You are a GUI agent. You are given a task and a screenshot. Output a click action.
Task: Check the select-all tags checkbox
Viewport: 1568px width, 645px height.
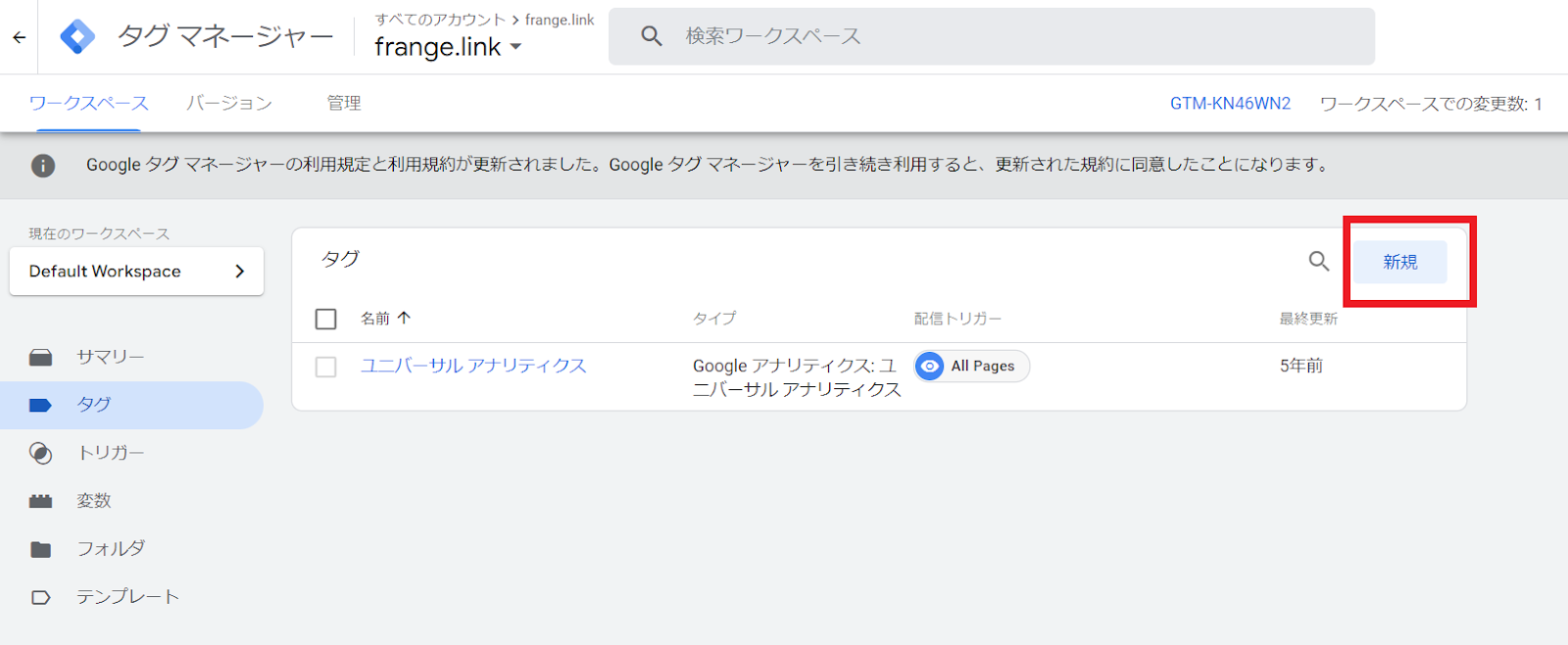(x=326, y=319)
